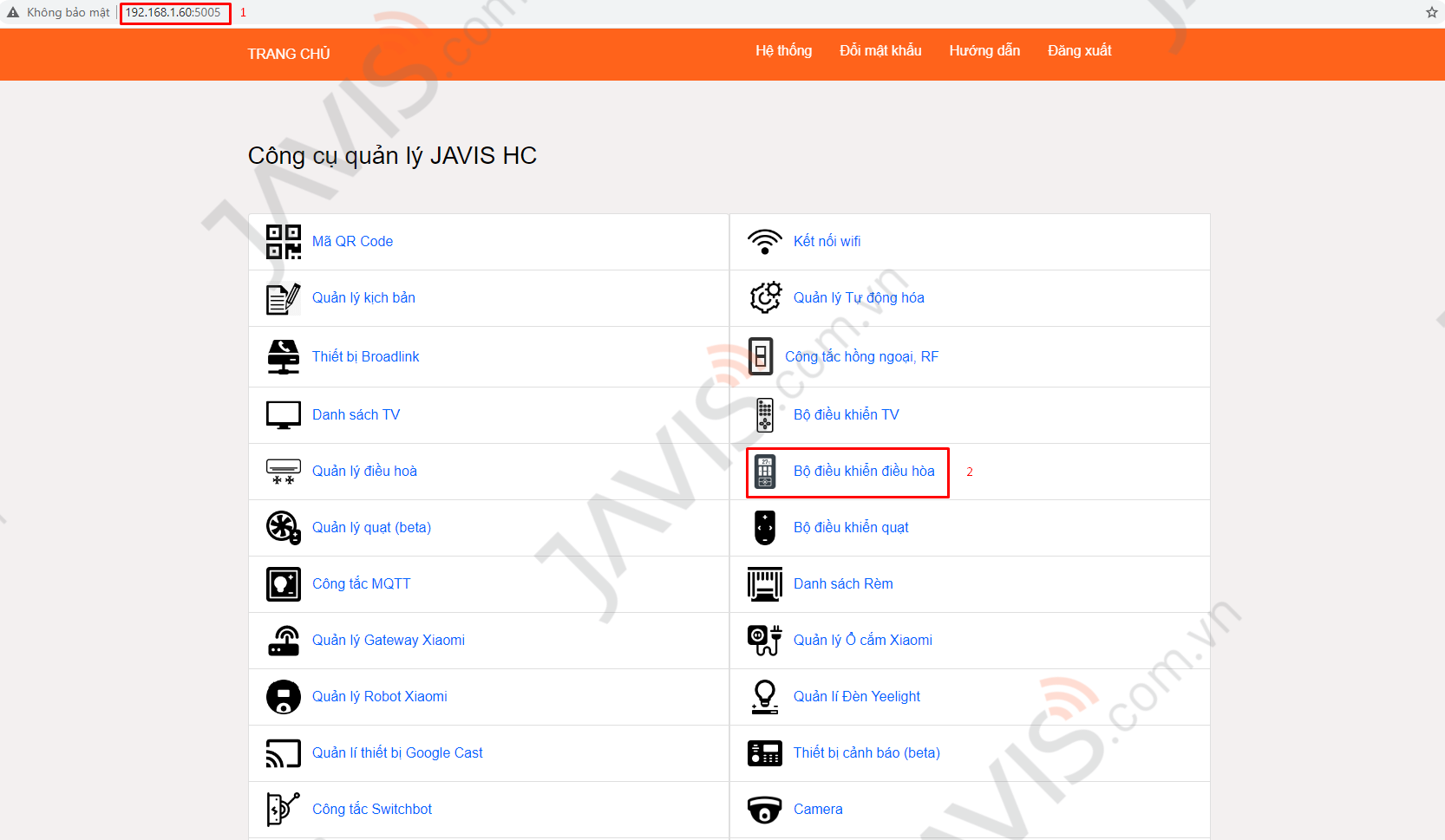
Task: Open Quản lí thiết bị Google Cast link
Action: pyautogui.click(x=397, y=753)
